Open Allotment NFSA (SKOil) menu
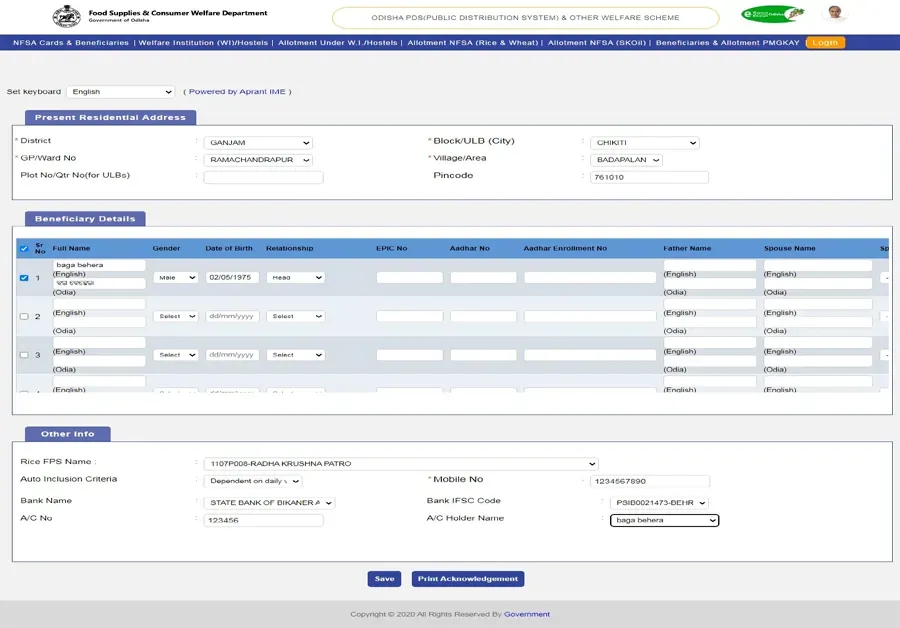This screenshot has height=628, width=900. pos(596,42)
